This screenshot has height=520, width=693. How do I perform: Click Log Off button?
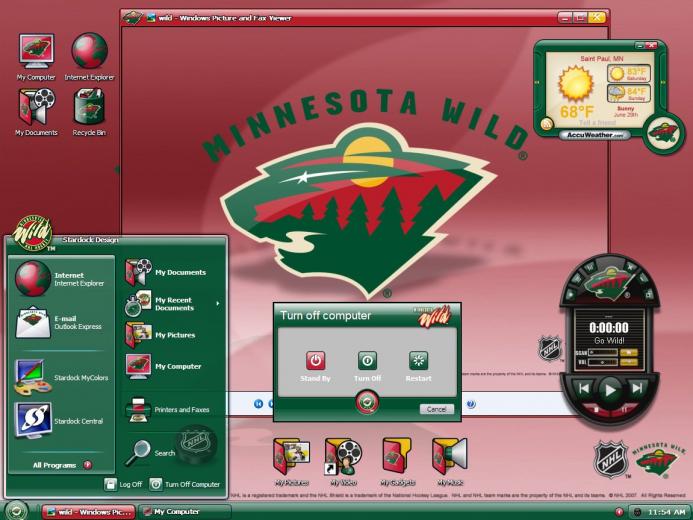click(123, 484)
